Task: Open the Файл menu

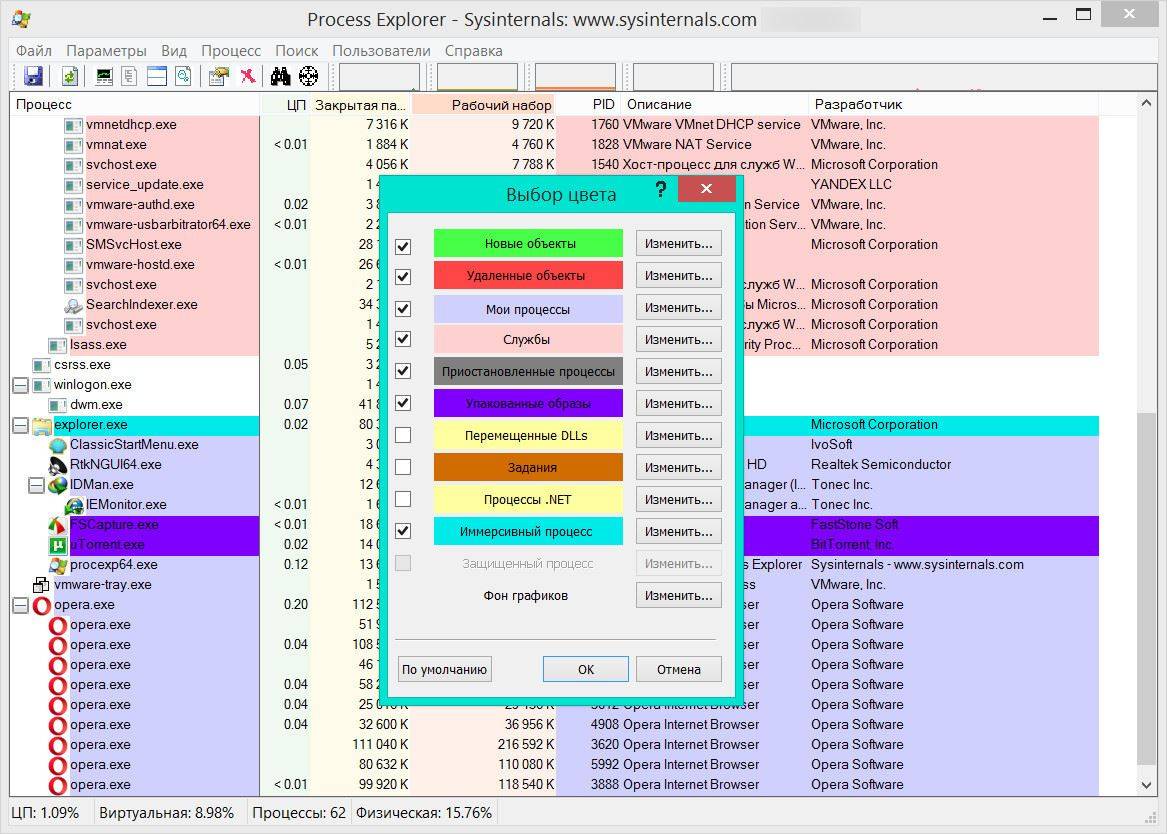Action: click(33, 51)
